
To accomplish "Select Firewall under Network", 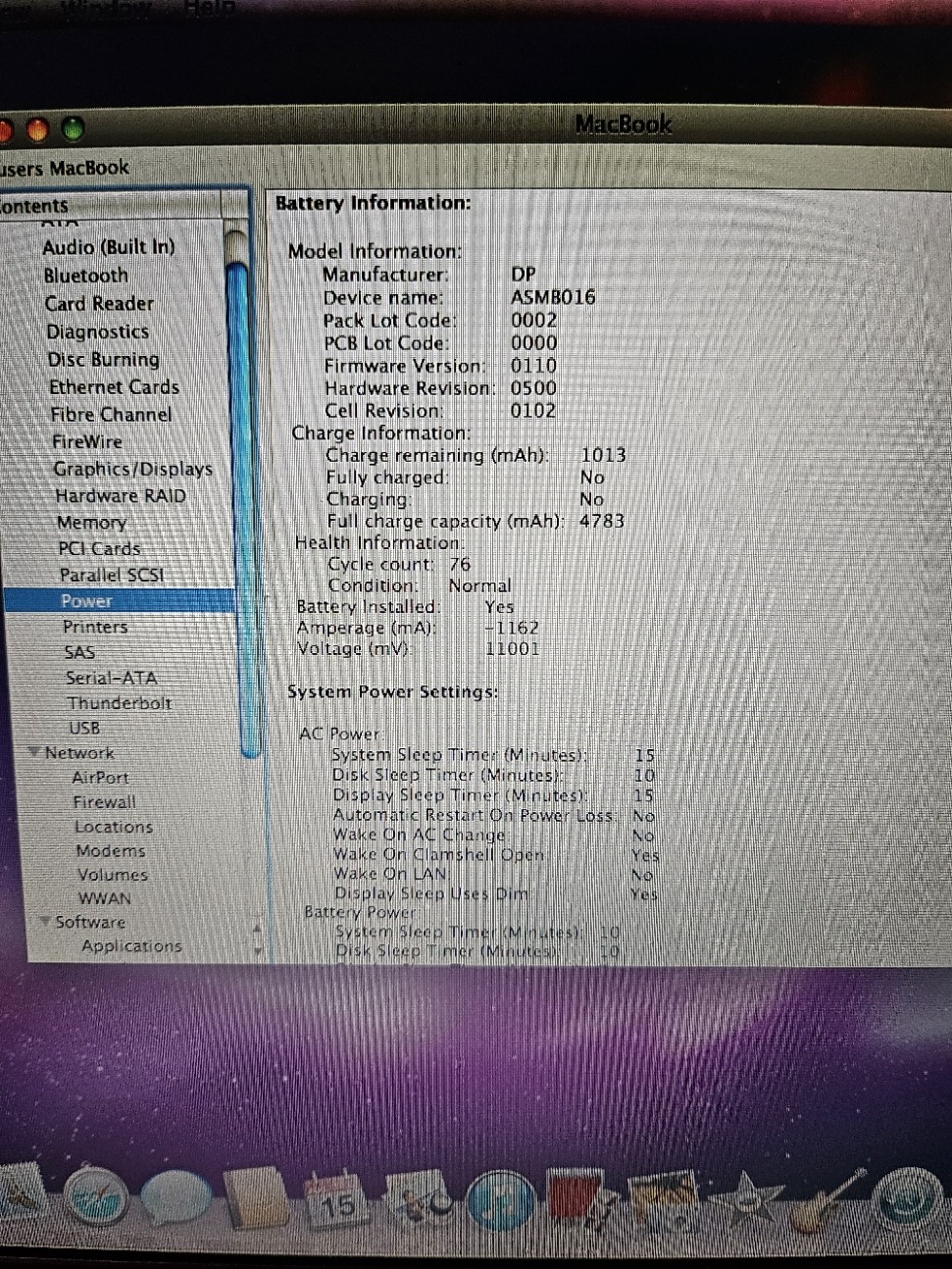I will point(104,802).
